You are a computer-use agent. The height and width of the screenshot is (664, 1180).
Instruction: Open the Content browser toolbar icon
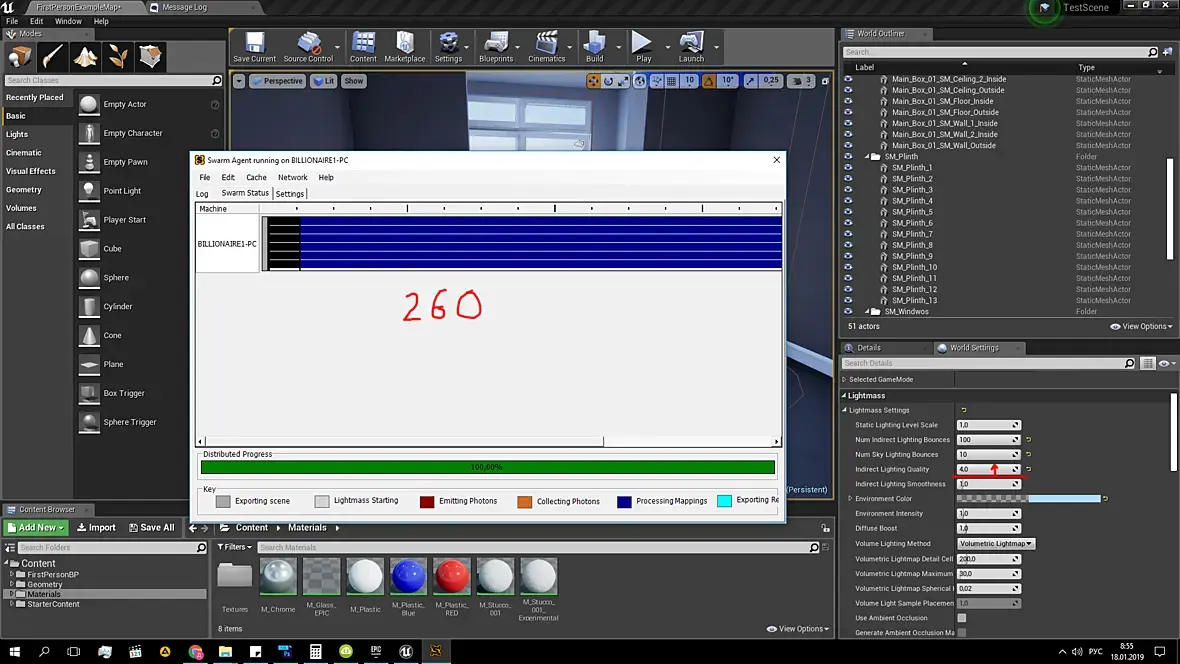[363, 47]
